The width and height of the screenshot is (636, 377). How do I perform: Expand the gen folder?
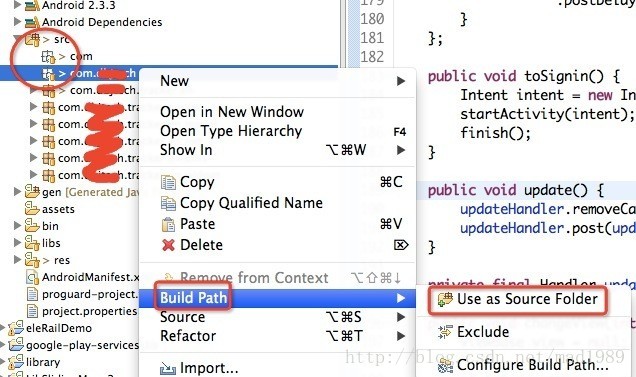pos(17,192)
